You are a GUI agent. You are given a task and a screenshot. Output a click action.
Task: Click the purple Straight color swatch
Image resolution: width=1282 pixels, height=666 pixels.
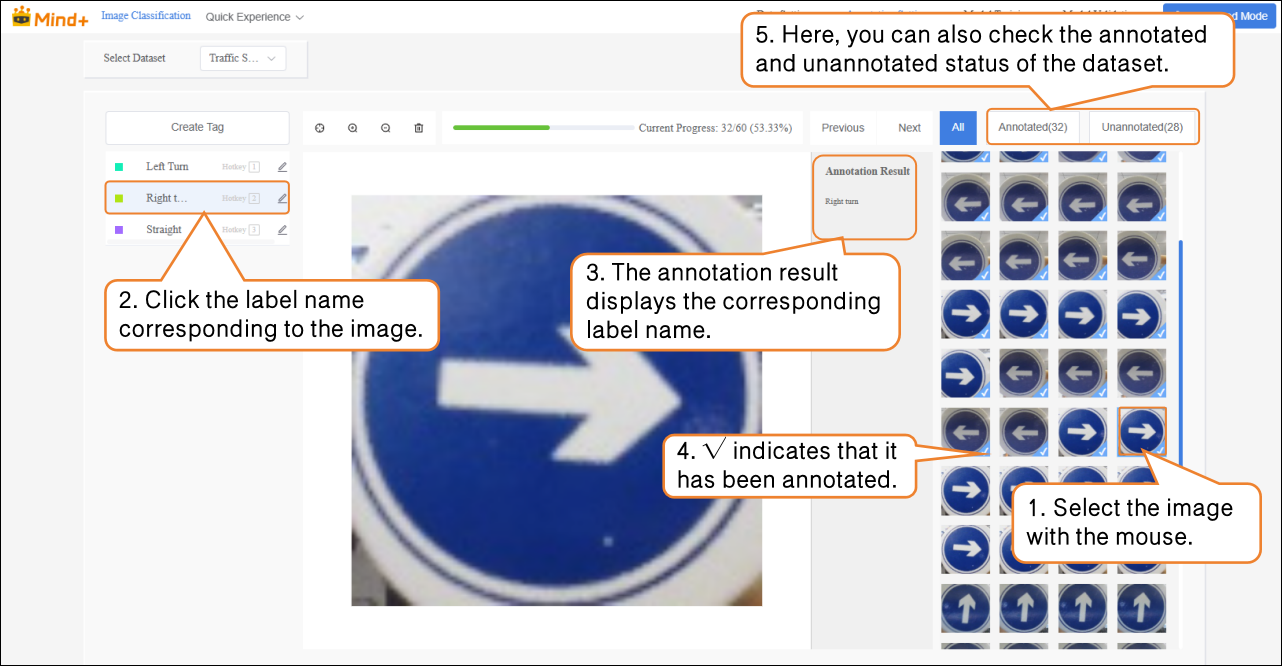[119, 230]
